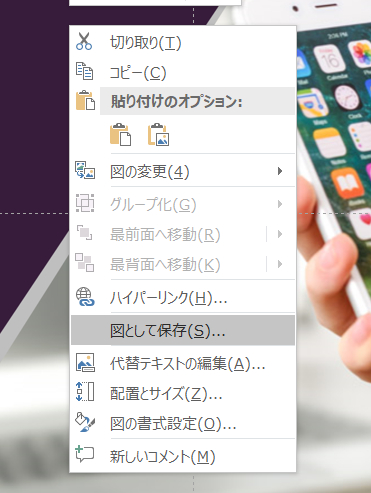Open 図の変更(4) menu entry

[x=183, y=172]
